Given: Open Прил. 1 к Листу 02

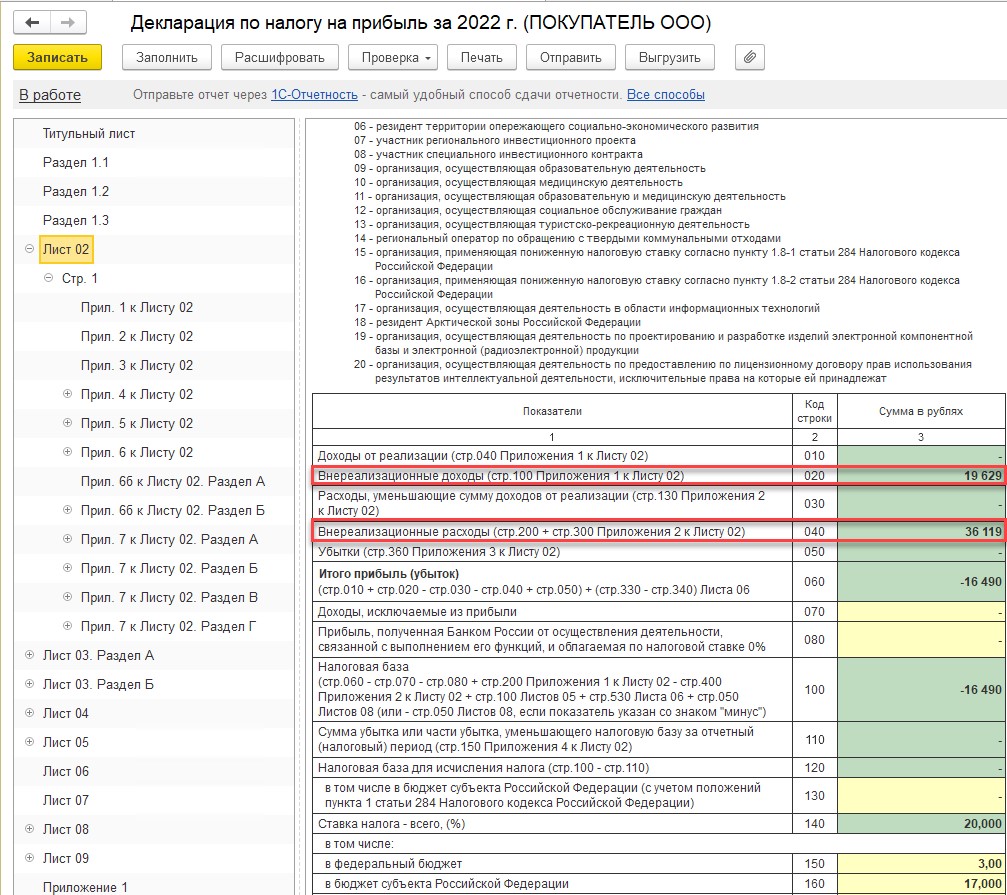Looking at the screenshot, I should coord(137,308).
